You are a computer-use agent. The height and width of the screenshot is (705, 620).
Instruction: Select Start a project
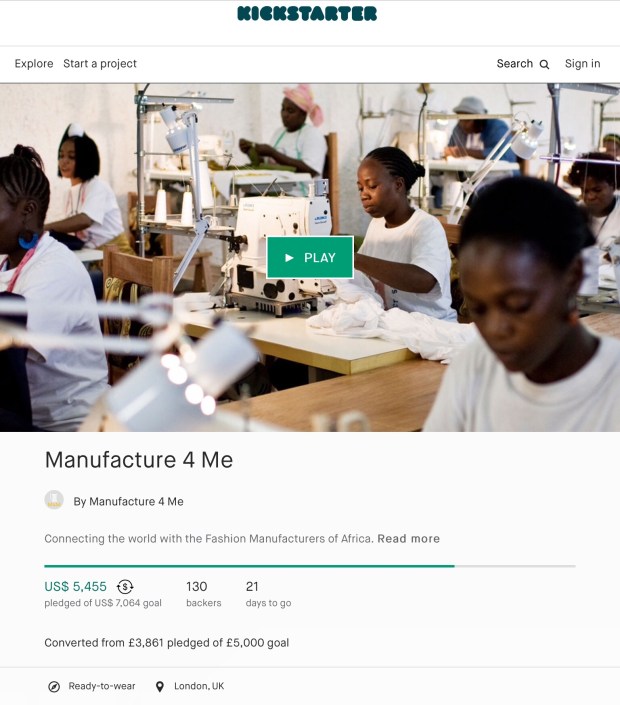tap(100, 64)
